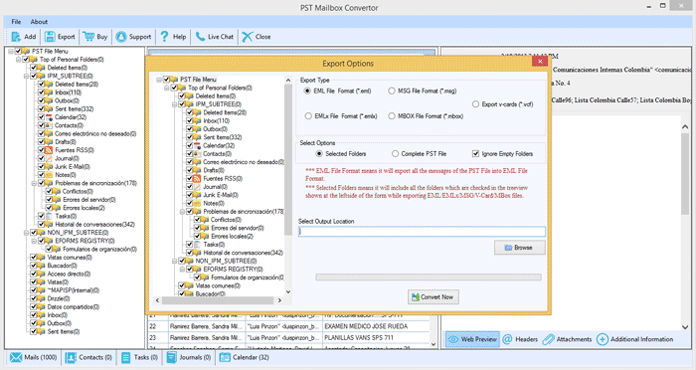Uncheck Inbox(110) checkbox in dialog tree

tap(190, 121)
